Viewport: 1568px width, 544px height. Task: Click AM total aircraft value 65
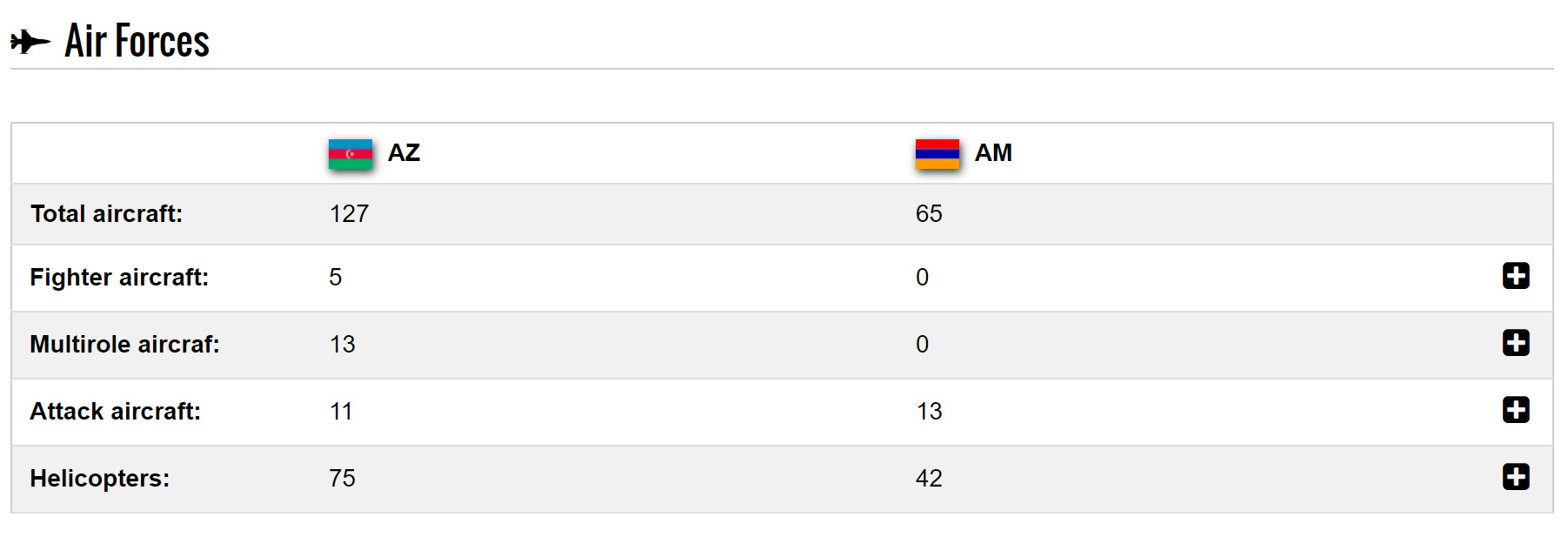coord(929,214)
